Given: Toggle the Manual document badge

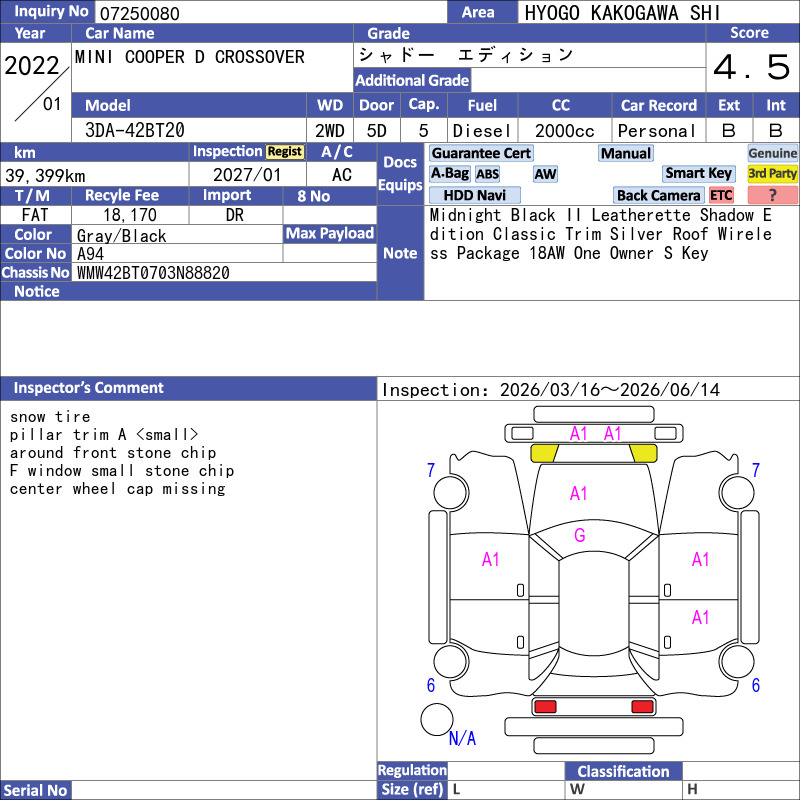Looking at the screenshot, I should (626, 153).
